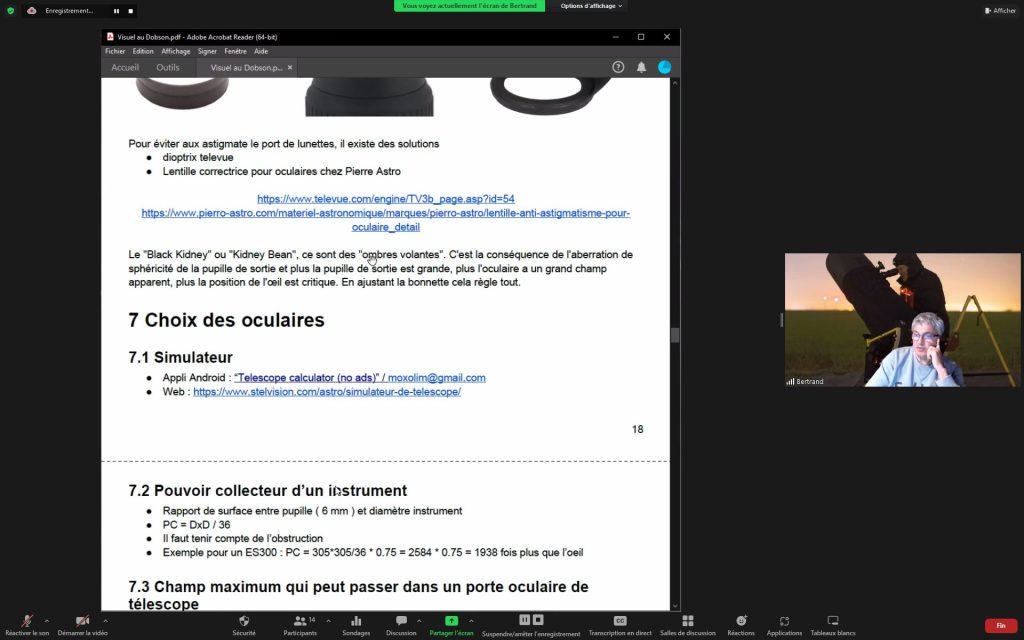Click the Enregistrement recording indicator

pyautogui.click(x=69, y=10)
